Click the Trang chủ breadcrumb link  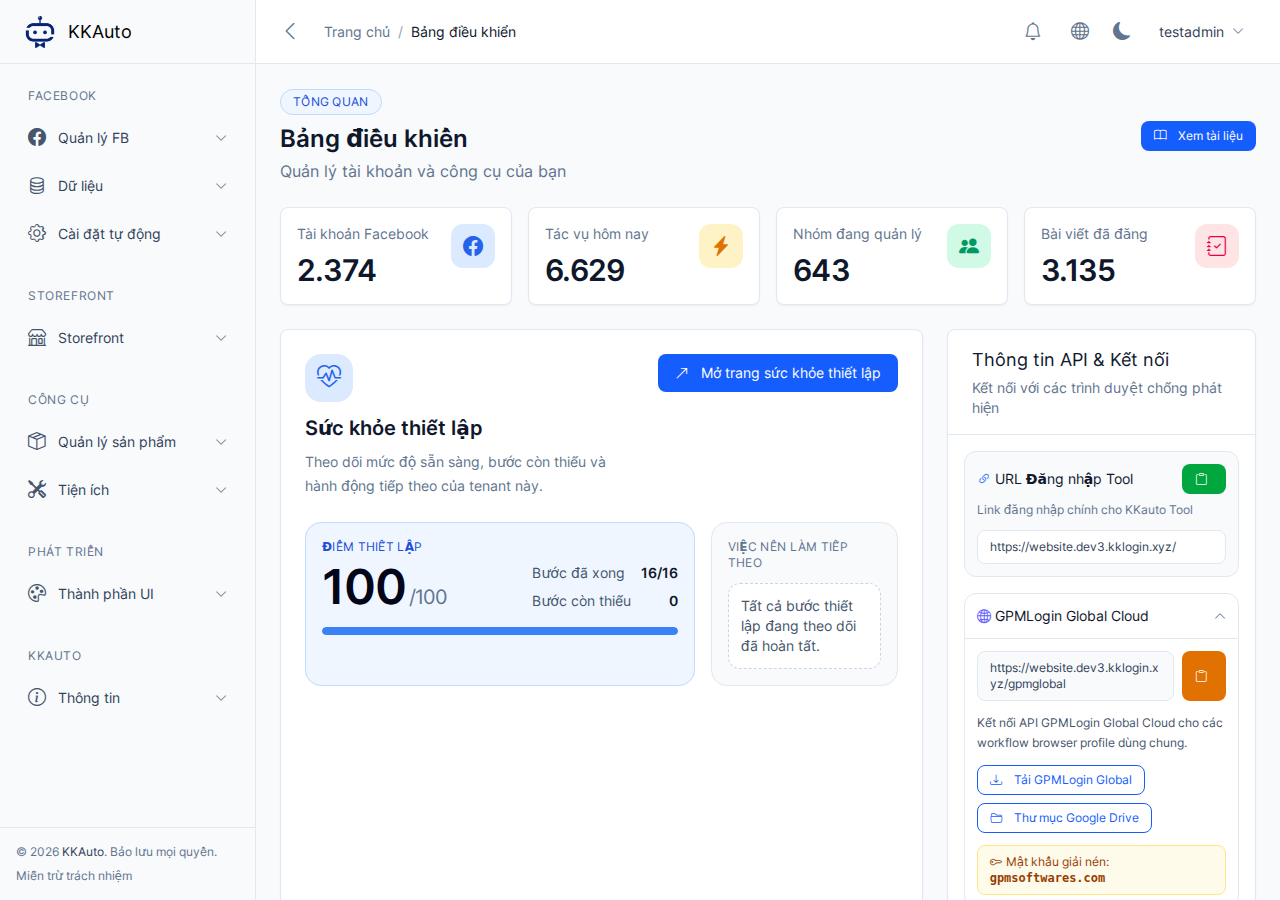point(357,32)
